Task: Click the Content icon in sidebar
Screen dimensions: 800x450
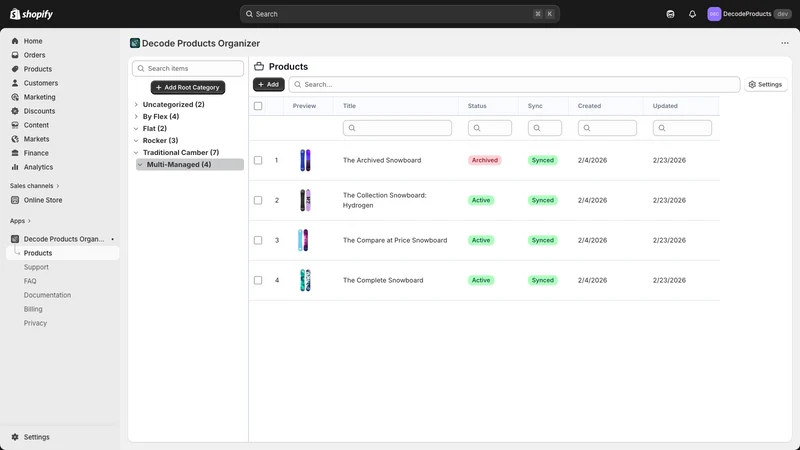Action: [15, 125]
